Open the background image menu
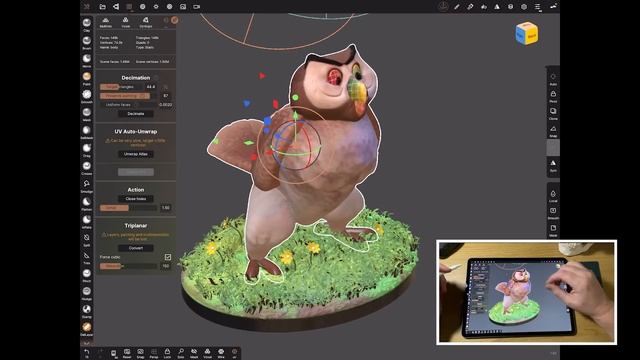Screen dimensions: 640x360 [183, 7]
